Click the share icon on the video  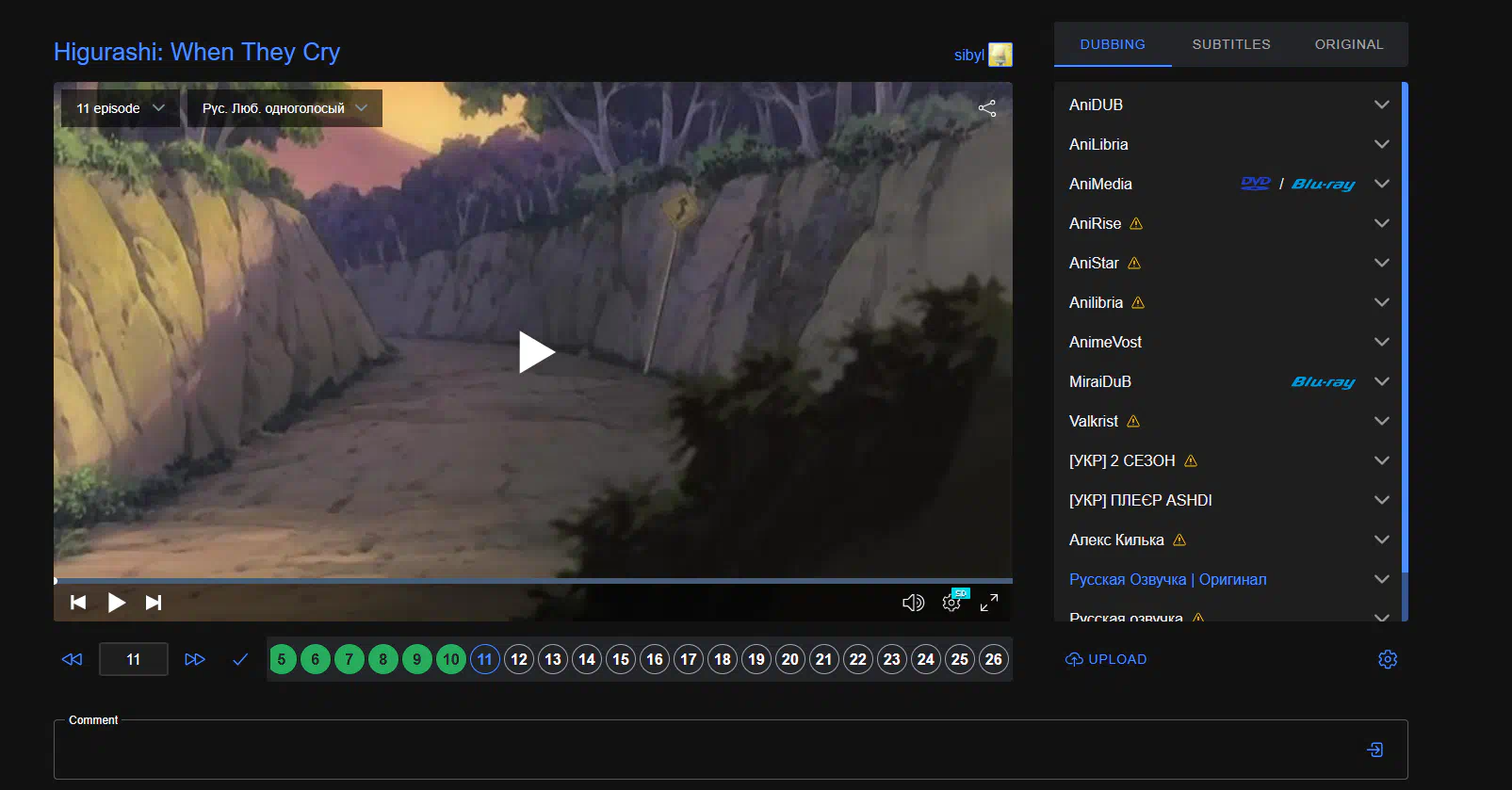tap(986, 108)
